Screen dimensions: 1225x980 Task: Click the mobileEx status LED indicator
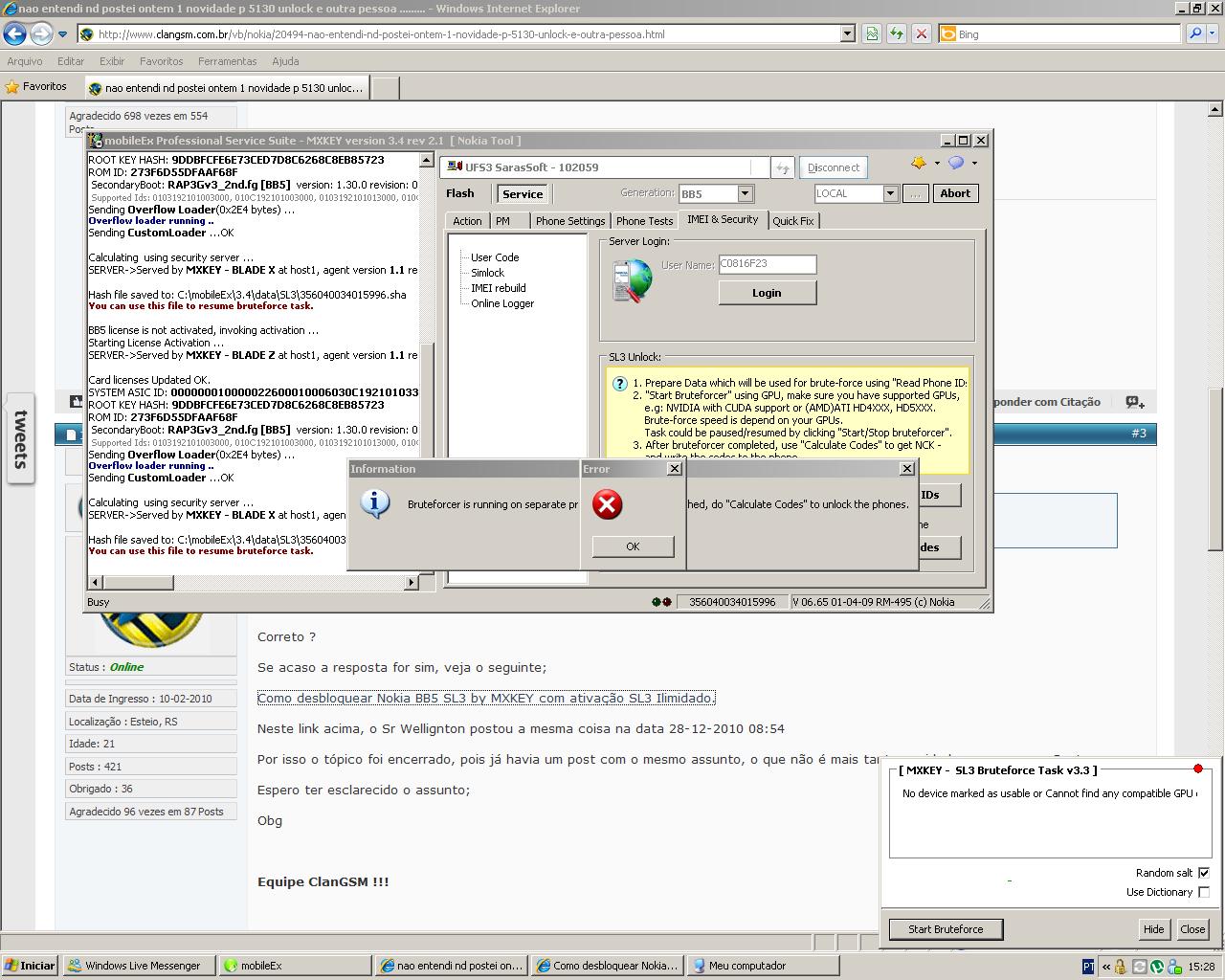click(661, 602)
